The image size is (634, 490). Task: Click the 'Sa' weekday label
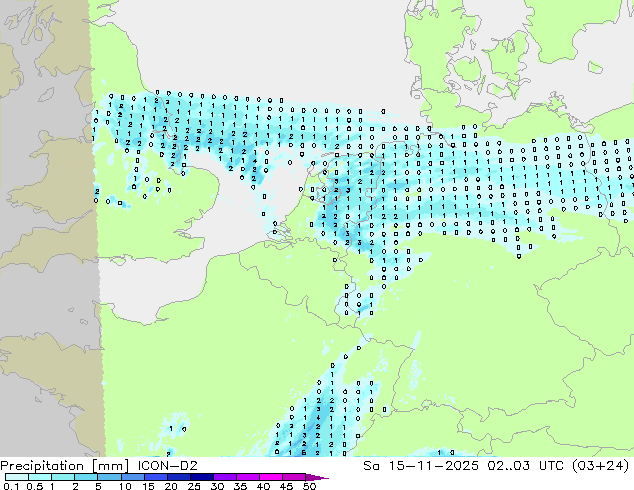[x=371, y=466]
